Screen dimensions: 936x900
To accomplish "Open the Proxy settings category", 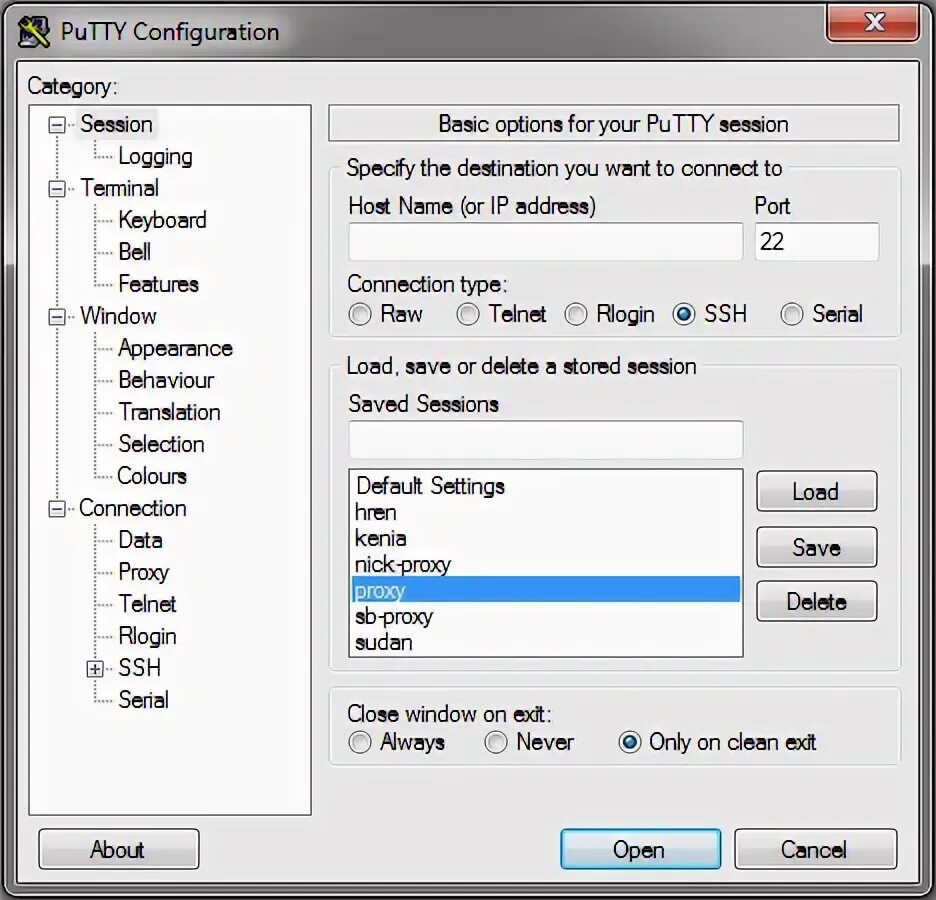I will 143,572.
